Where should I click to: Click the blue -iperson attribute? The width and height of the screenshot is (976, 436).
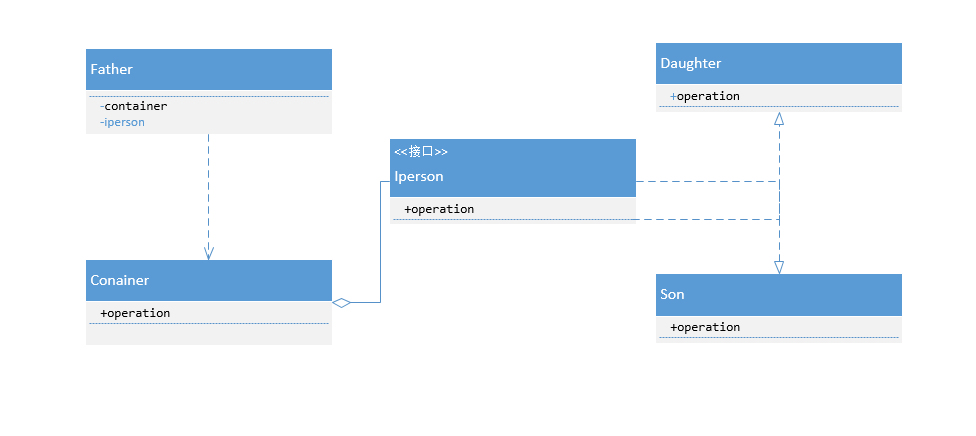(123, 122)
